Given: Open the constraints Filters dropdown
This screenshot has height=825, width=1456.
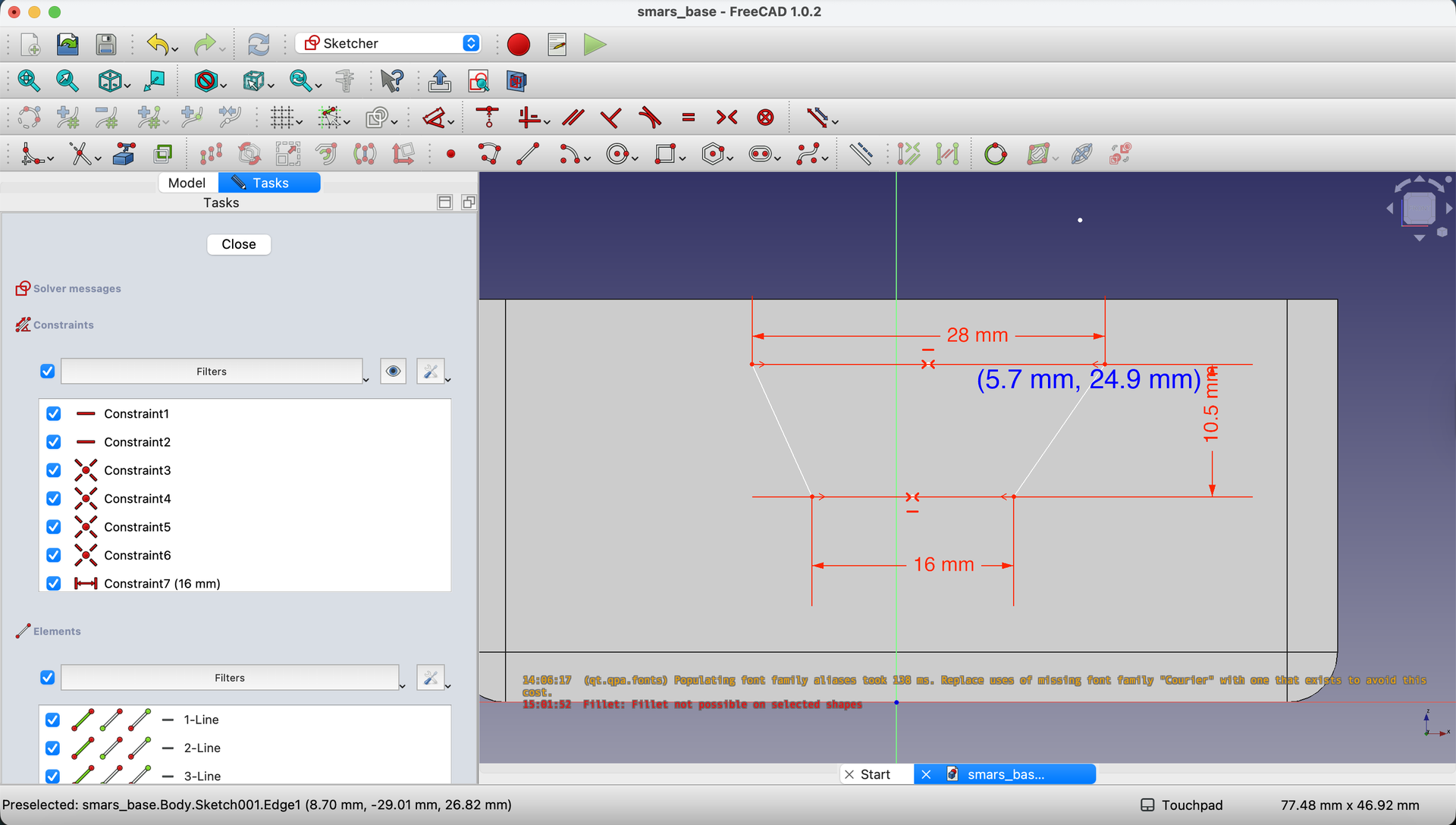Looking at the screenshot, I should click(215, 372).
